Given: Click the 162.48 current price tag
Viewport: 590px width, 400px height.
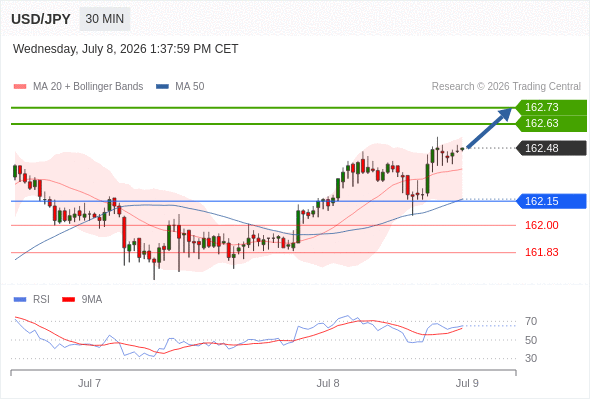Looking at the screenshot, I should coord(551,148).
